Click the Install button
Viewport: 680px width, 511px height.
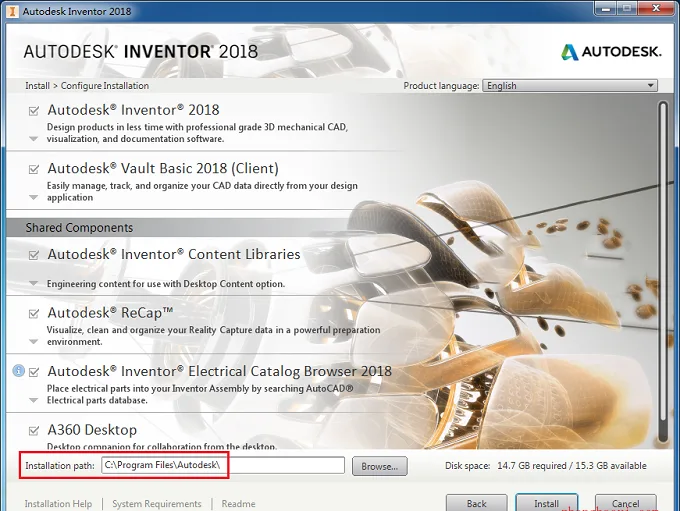click(x=546, y=503)
